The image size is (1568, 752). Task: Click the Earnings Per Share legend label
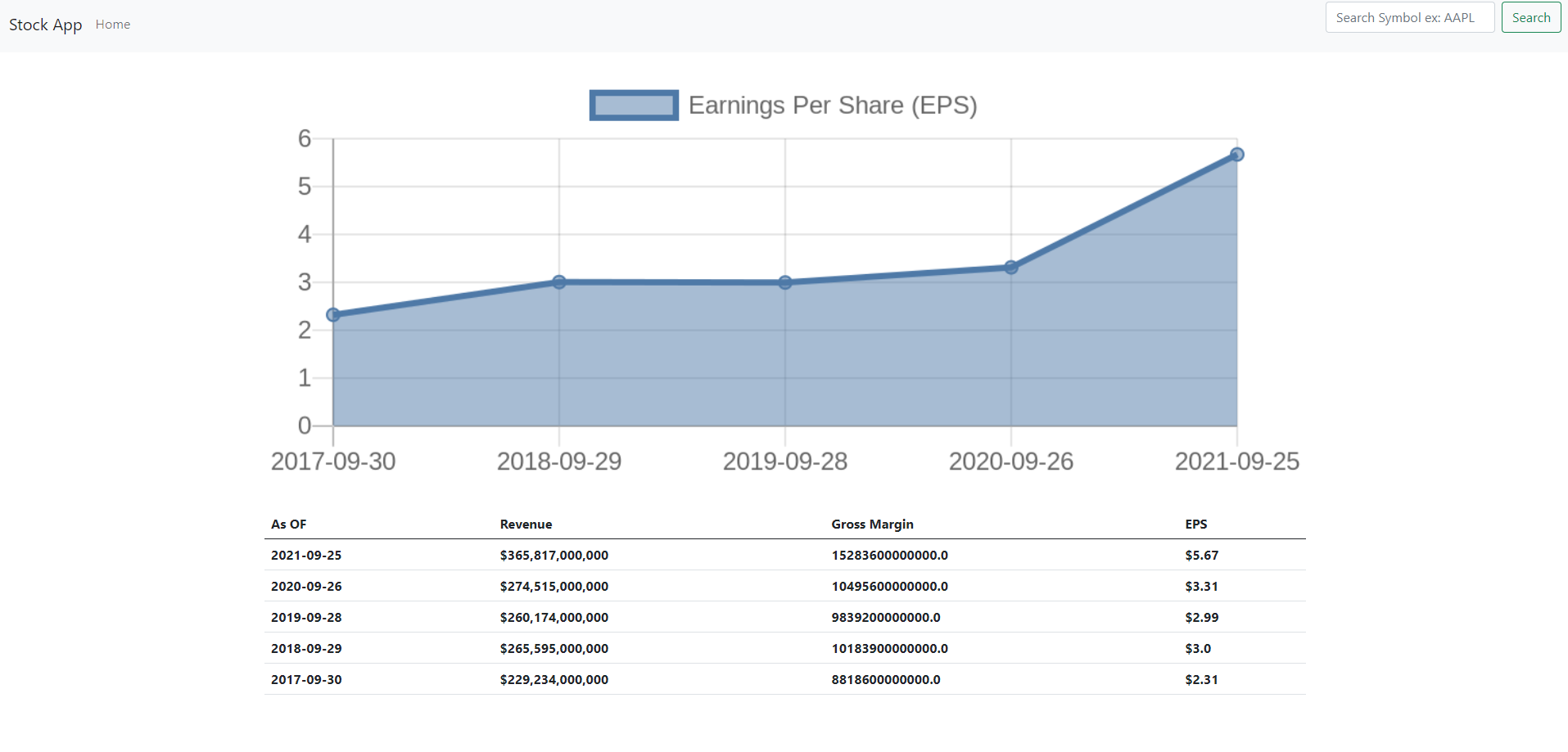click(x=832, y=106)
